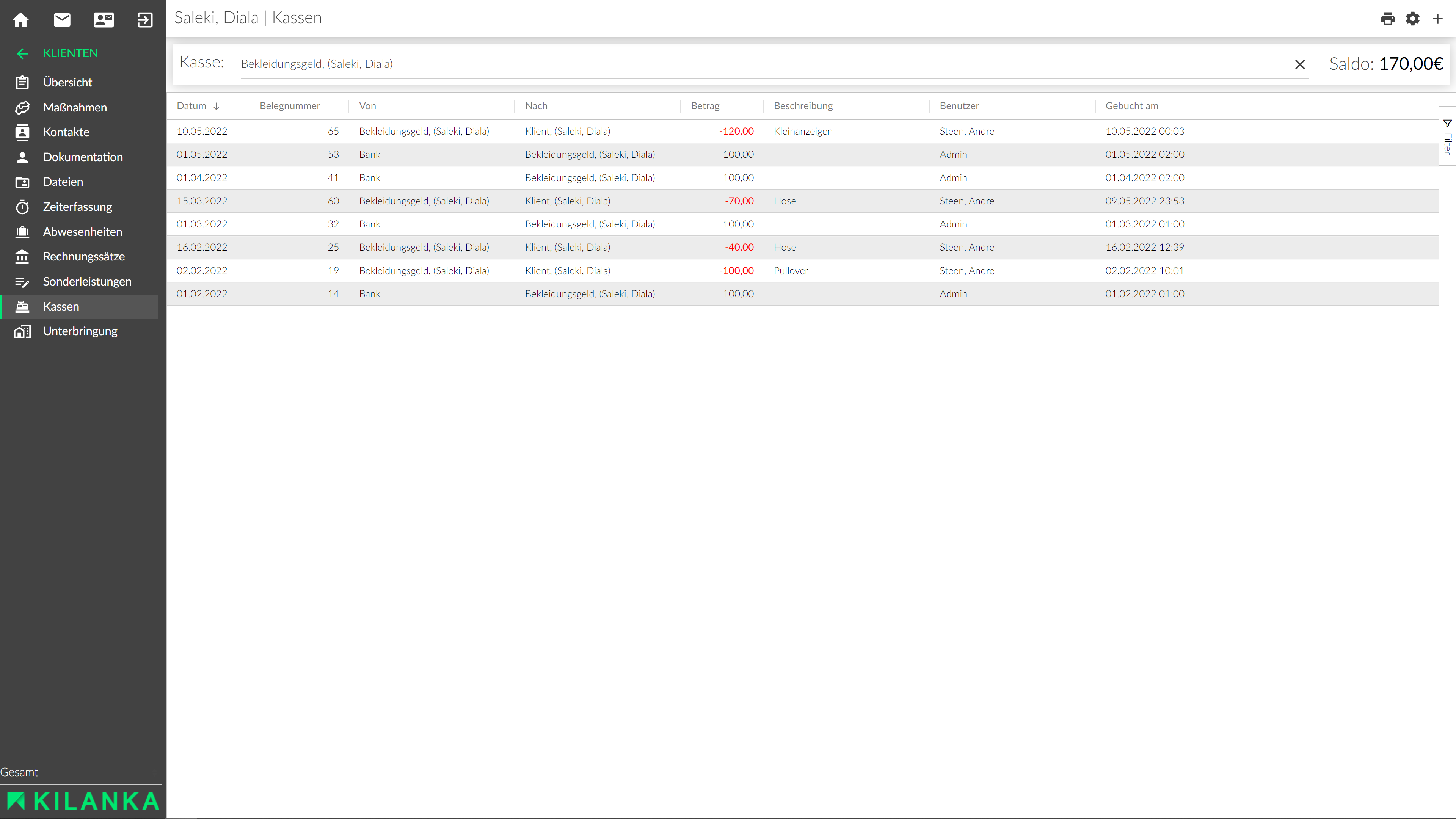The height and width of the screenshot is (819, 1456).
Task: Add new entry with plus icon
Action: point(1437,19)
